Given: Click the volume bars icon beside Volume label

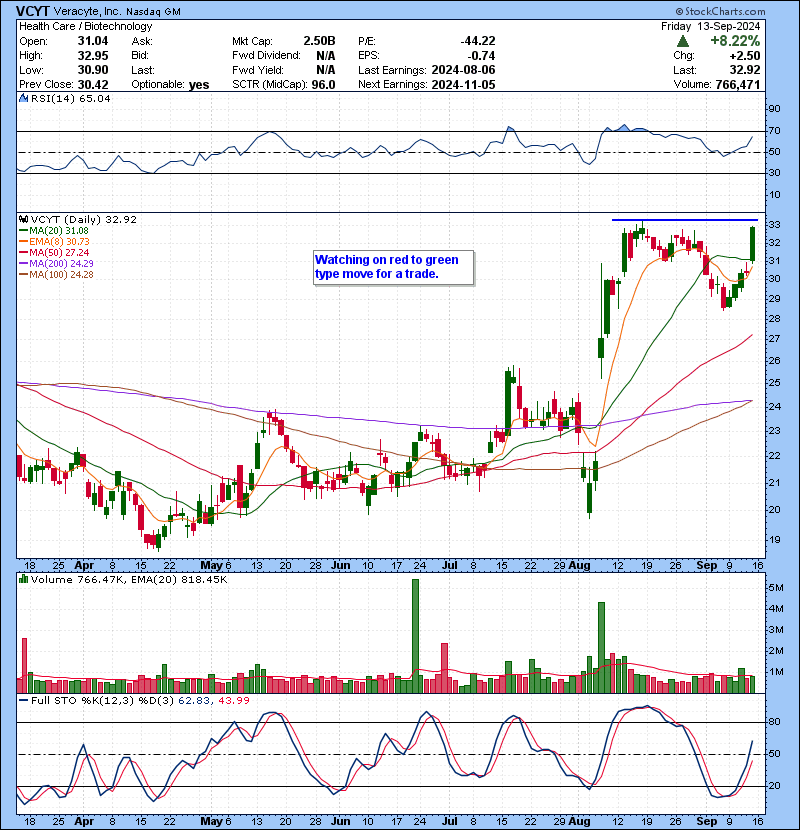Looking at the screenshot, I should click(x=23, y=579).
